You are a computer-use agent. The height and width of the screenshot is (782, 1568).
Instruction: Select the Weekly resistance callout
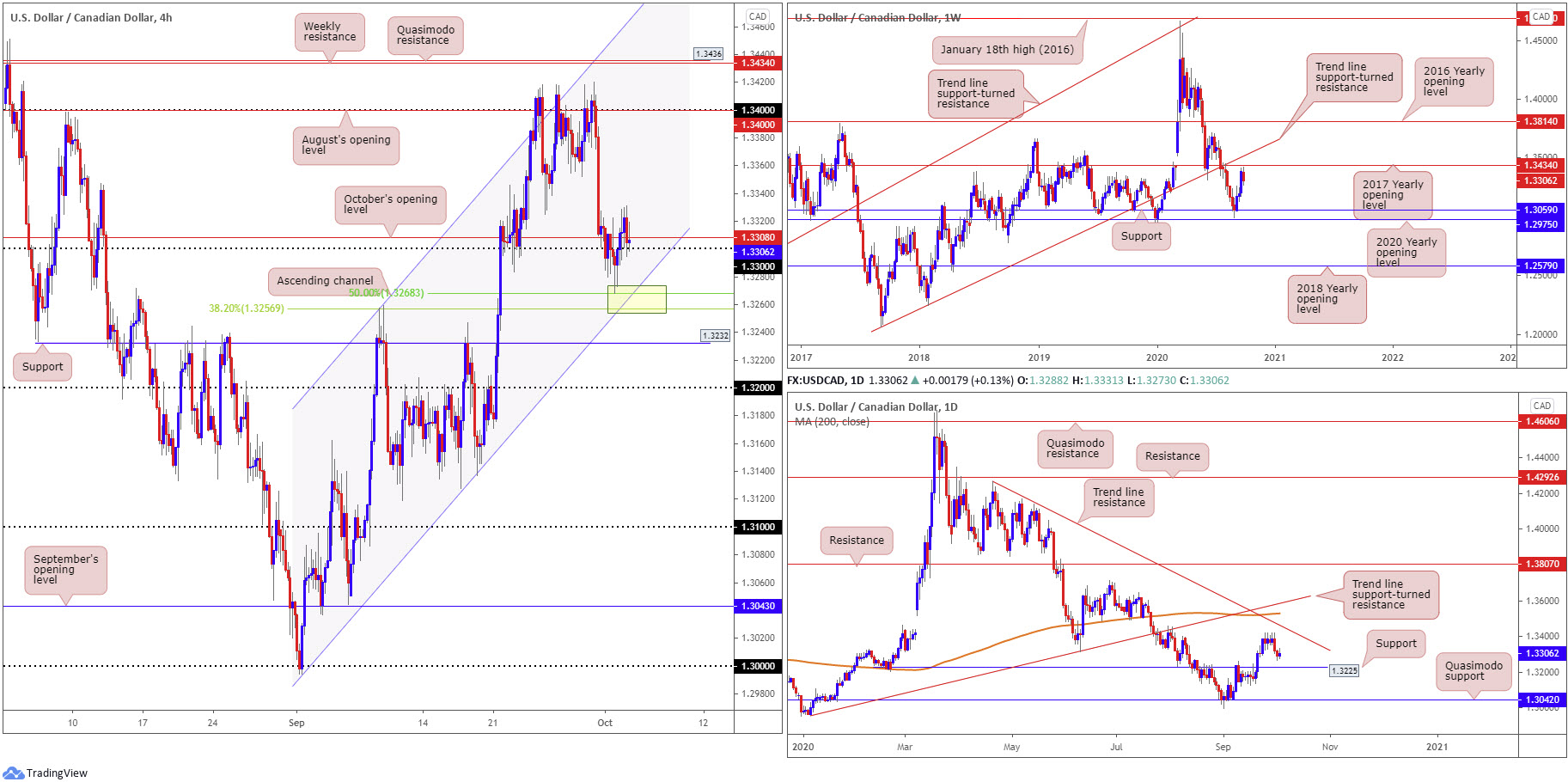click(x=330, y=32)
